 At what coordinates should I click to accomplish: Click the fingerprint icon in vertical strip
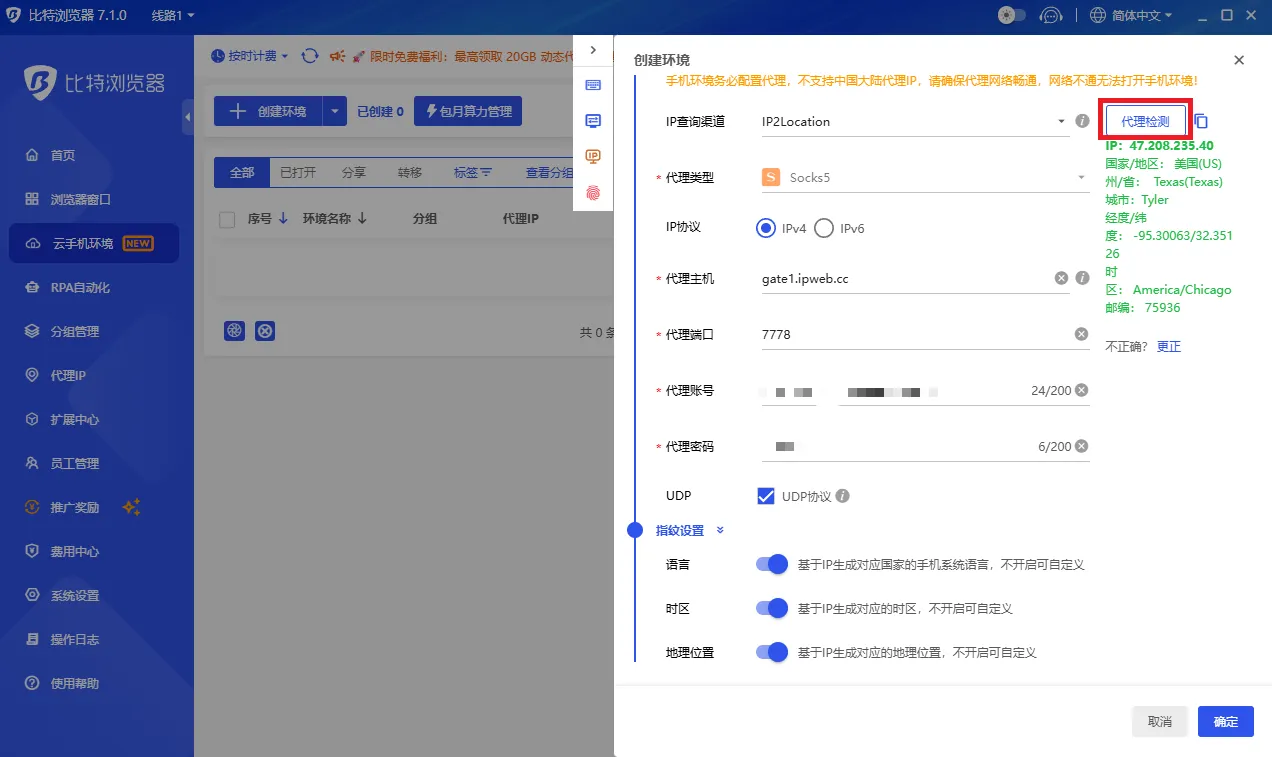point(593,190)
